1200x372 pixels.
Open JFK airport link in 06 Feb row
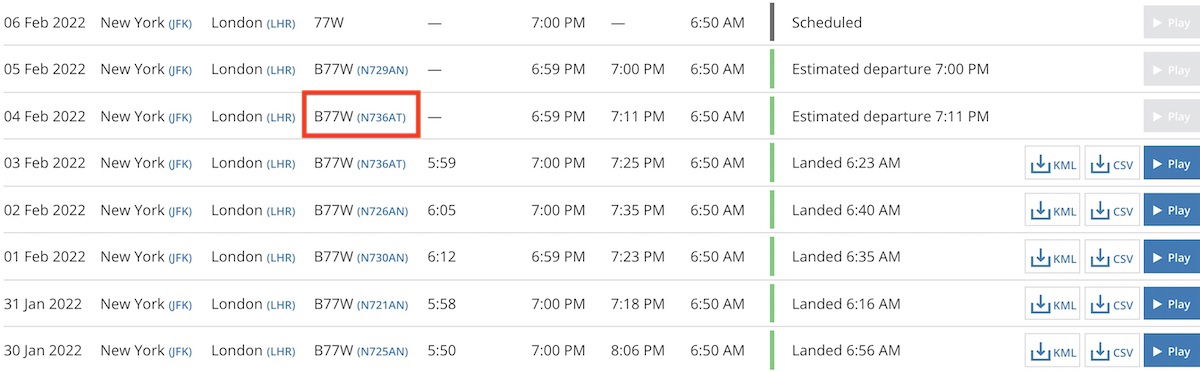[180, 23]
